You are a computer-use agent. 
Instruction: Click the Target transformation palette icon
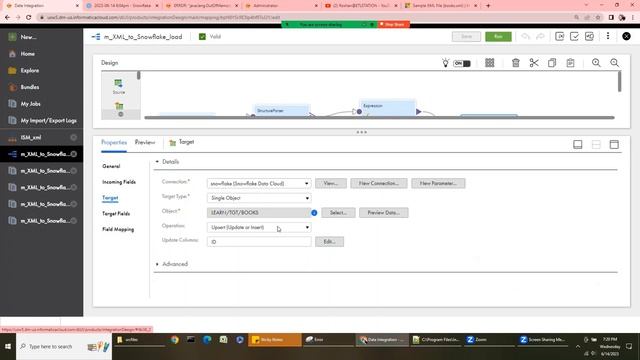point(119,107)
